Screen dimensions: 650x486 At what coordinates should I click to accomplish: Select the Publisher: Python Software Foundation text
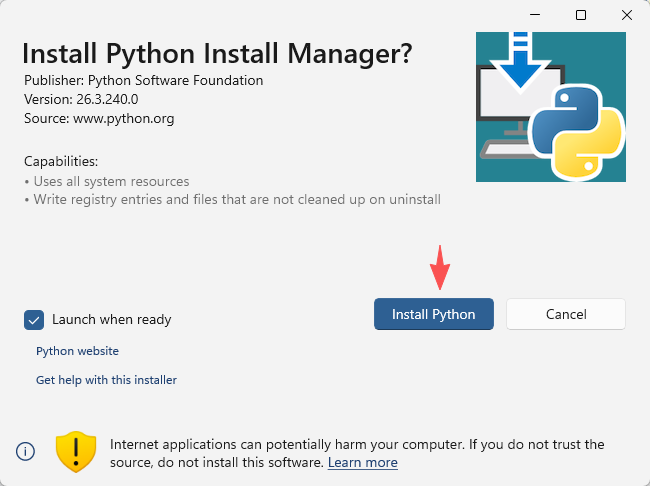coord(143,80)
